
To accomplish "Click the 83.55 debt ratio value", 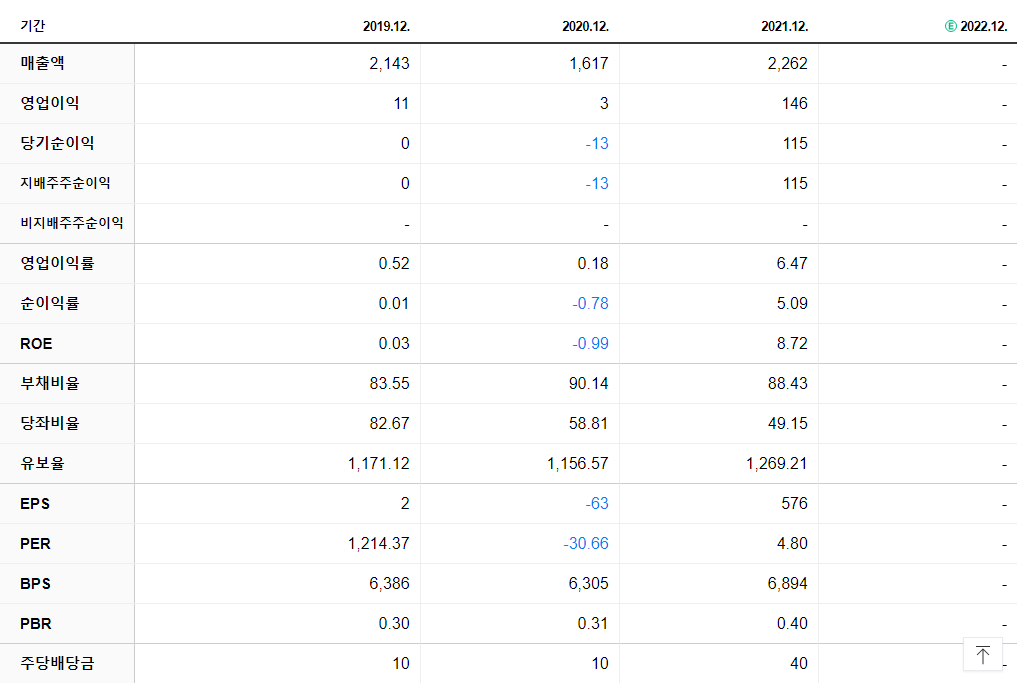I will coord(389,384).
